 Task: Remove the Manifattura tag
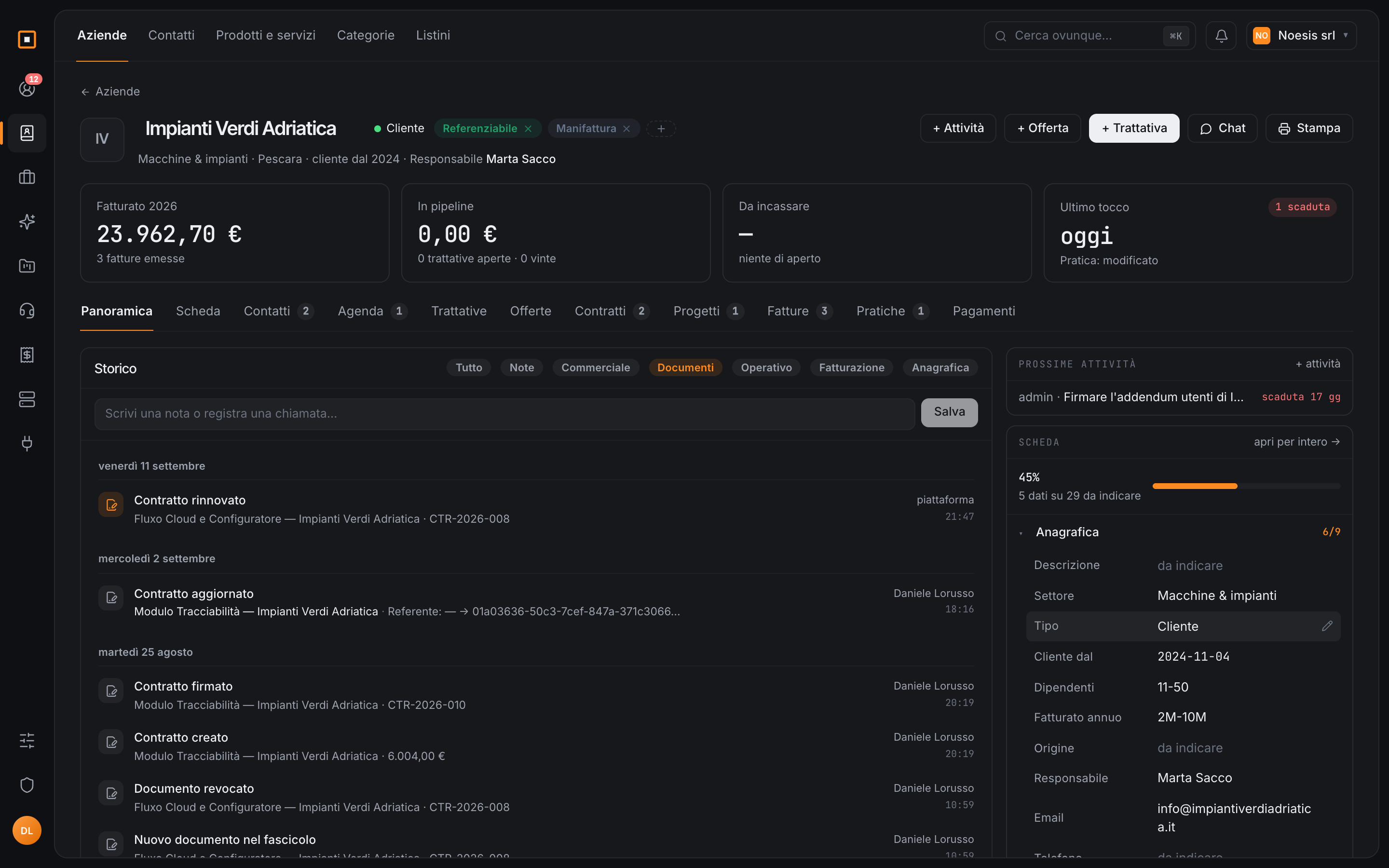pos(627,129)
